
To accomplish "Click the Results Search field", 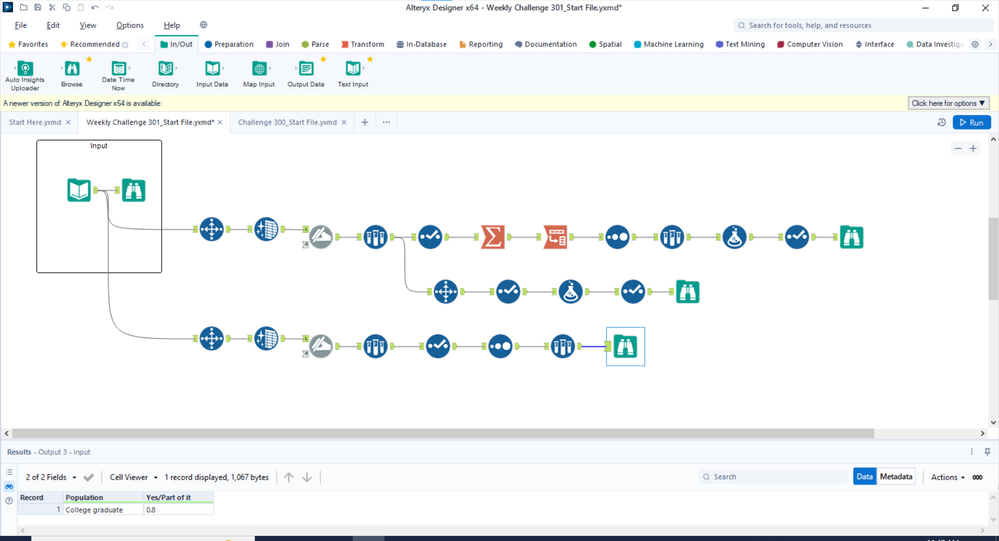I will [774, 477].
